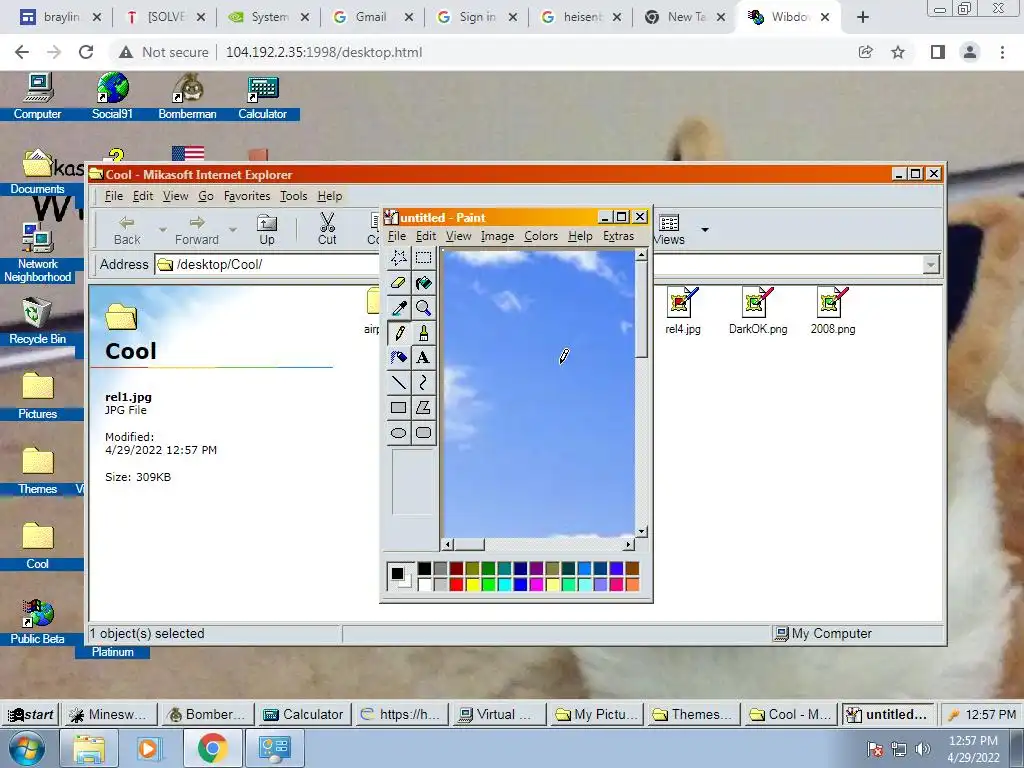Switch to the Themes taskbar button

tap(694, 714)
